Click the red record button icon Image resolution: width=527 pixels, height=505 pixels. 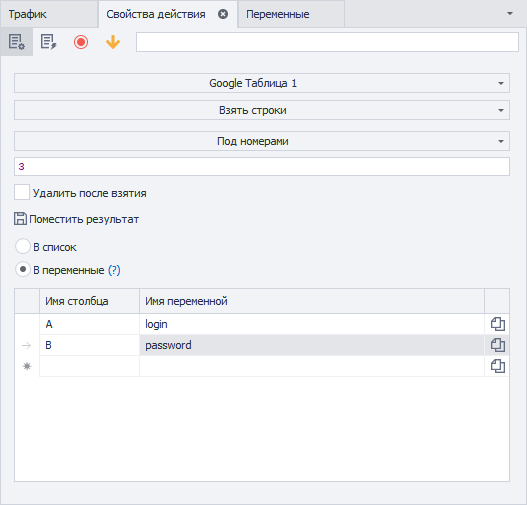81,42
